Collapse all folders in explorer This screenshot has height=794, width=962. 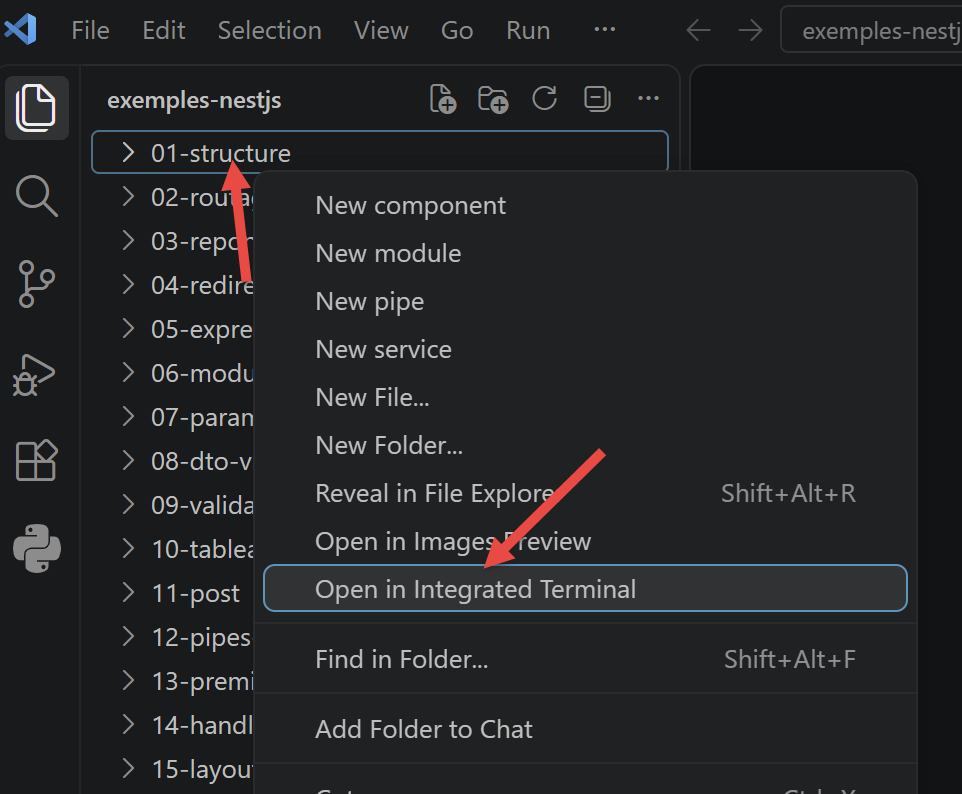(x=597, y=98)
